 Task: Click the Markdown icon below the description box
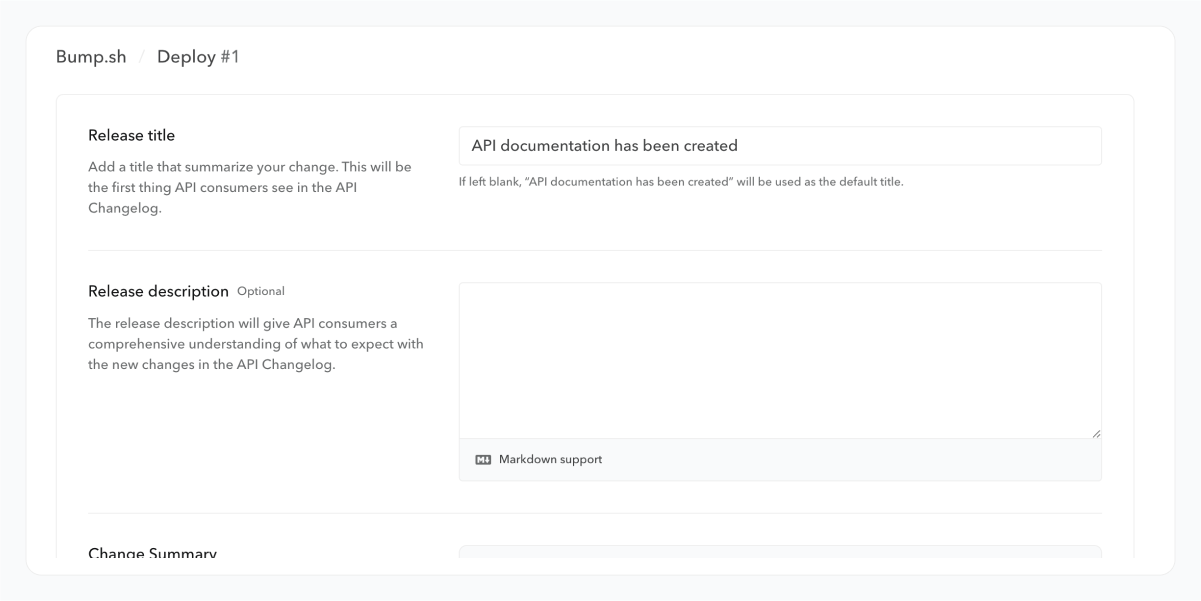tap(483, 460)
